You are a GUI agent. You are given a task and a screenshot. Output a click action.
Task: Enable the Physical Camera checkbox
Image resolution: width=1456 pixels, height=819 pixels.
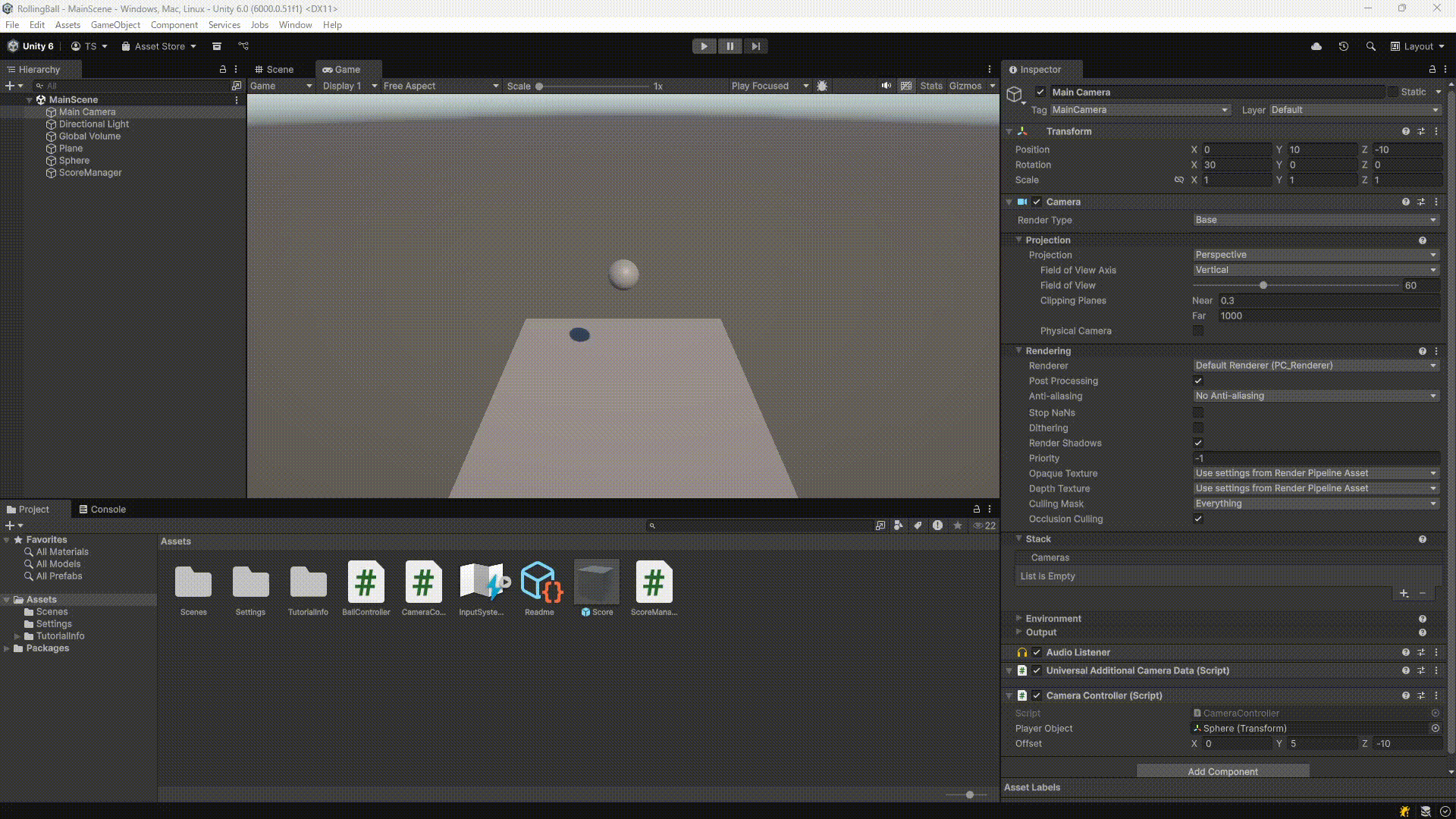click(x=1198, y=331)
